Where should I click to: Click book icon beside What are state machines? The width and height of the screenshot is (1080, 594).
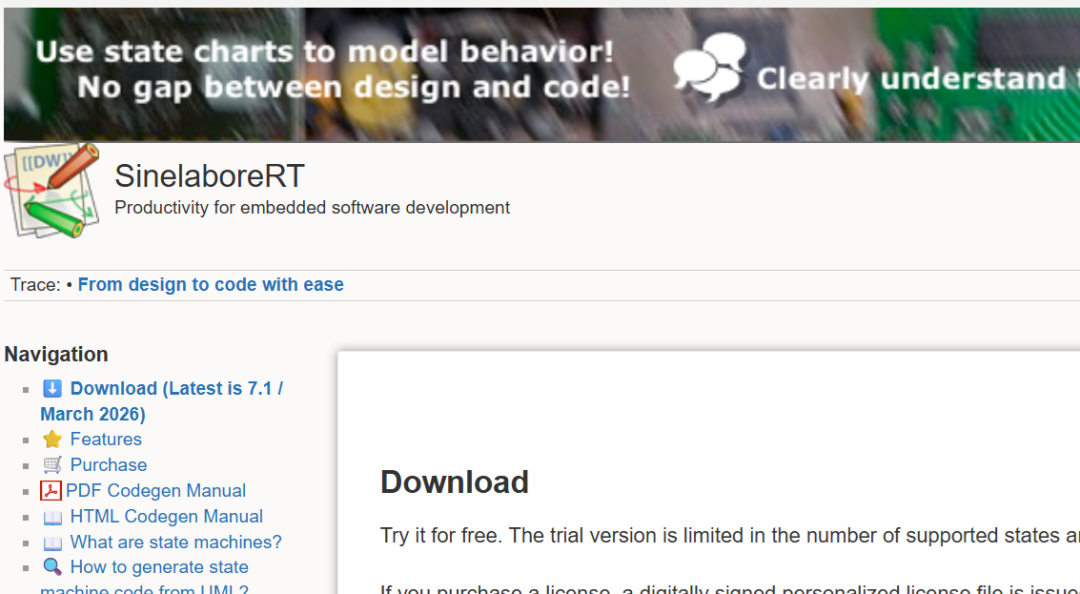point(52,543)
